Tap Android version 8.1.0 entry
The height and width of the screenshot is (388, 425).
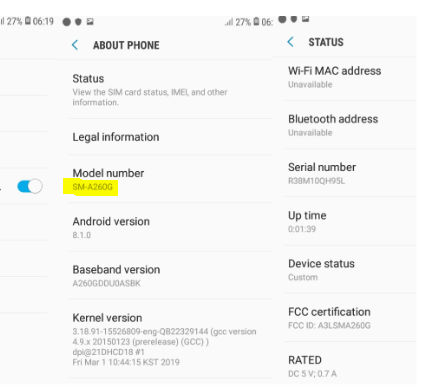(x=170, y=228)
